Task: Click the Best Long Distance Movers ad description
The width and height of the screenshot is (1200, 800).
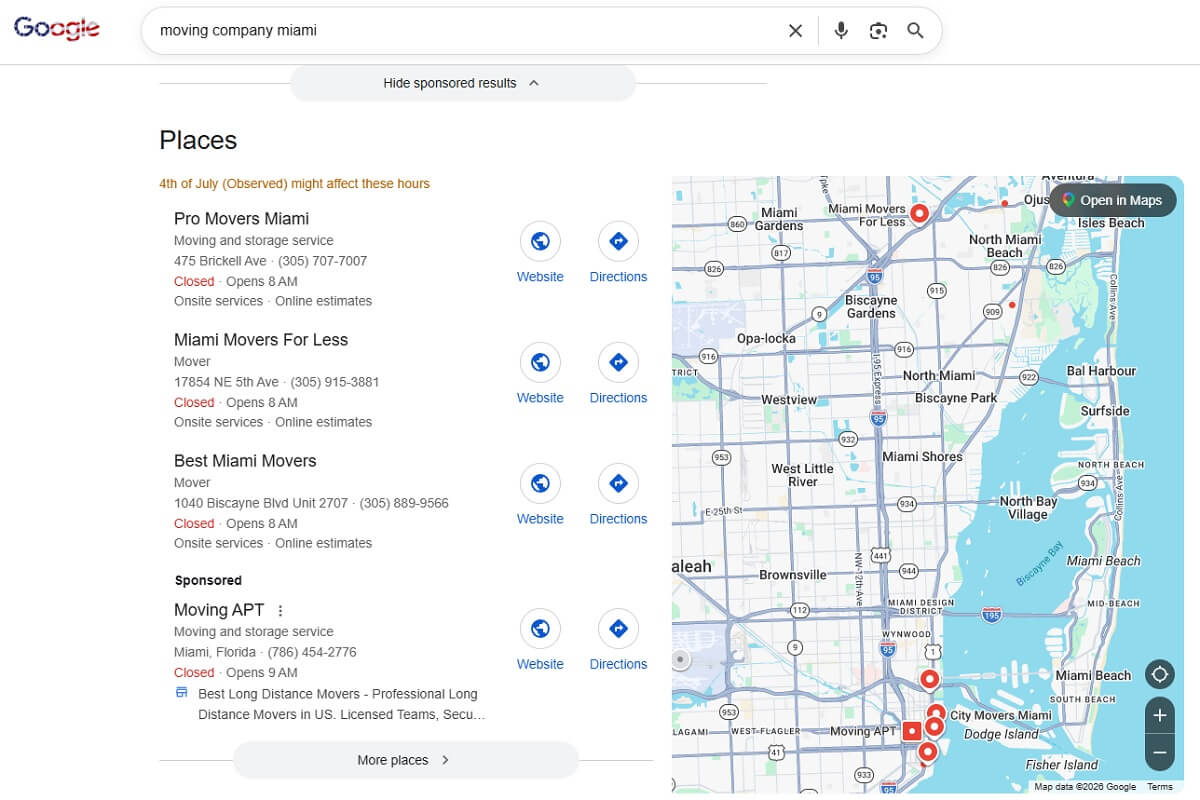Action: pyautogui.click(x=341, y=704)
